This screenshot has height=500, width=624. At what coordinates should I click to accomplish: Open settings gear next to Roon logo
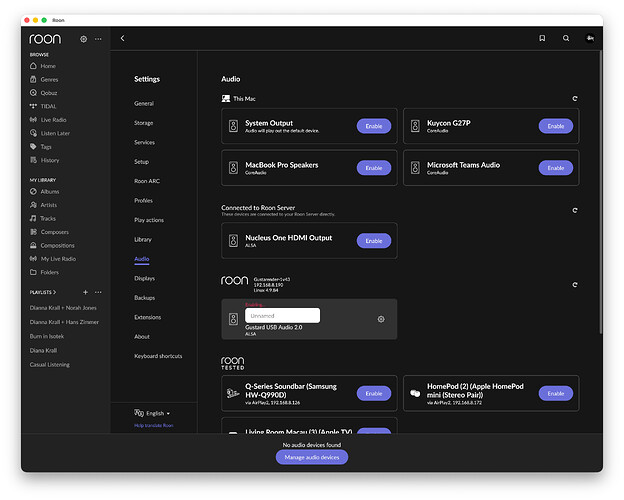point(84,39)
